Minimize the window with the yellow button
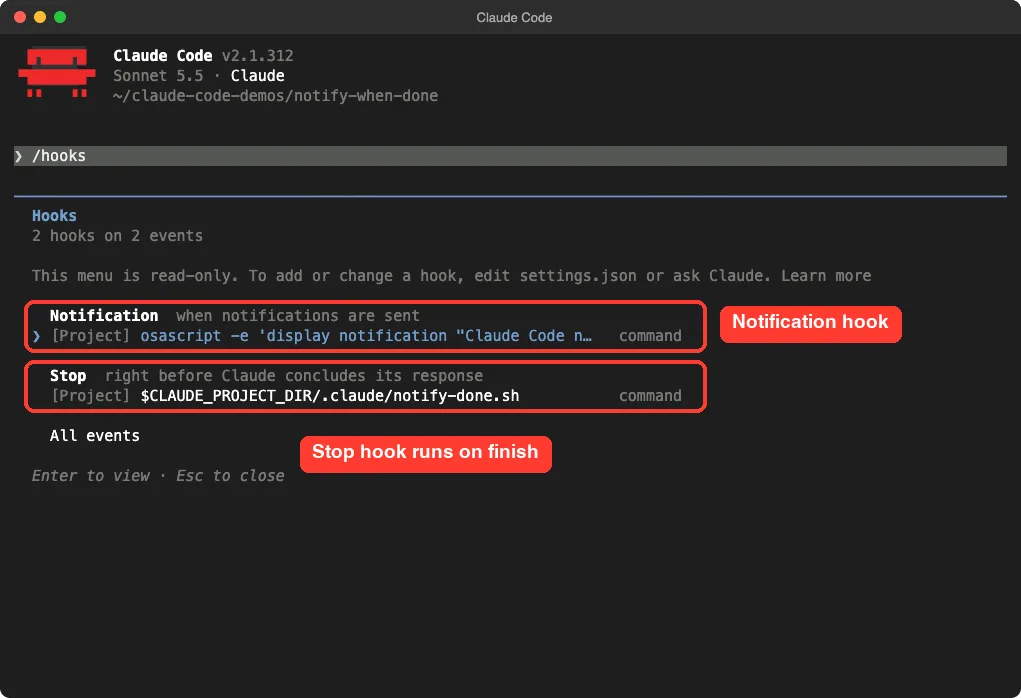 tap(40, 17)
